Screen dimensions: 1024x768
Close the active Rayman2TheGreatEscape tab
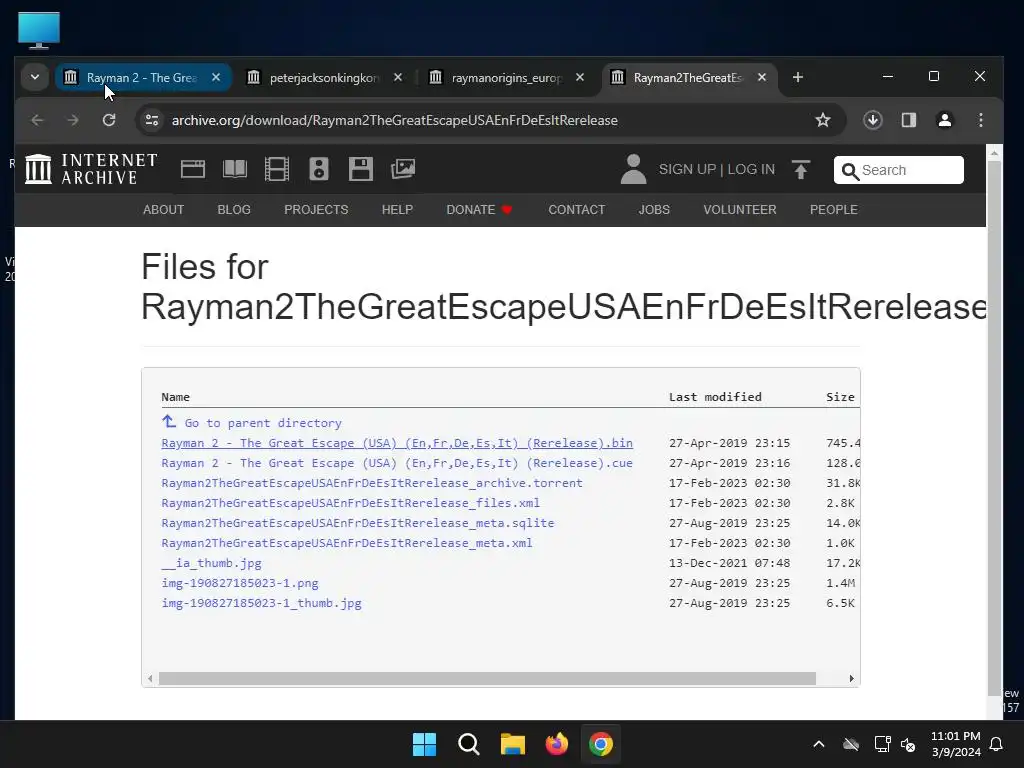(x=761, y=78)
